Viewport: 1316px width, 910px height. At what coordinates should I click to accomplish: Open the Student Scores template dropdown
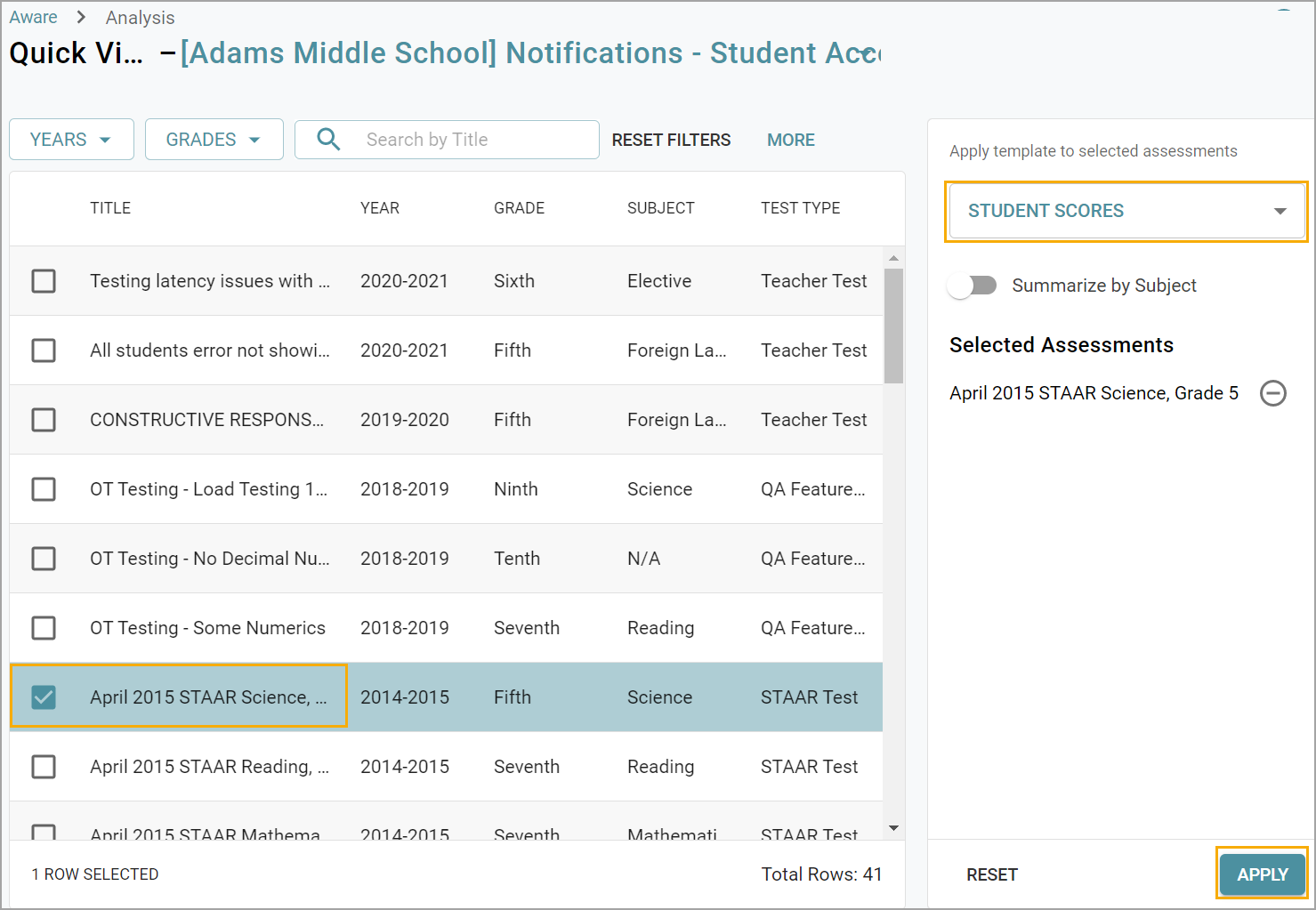[1126, 211]
